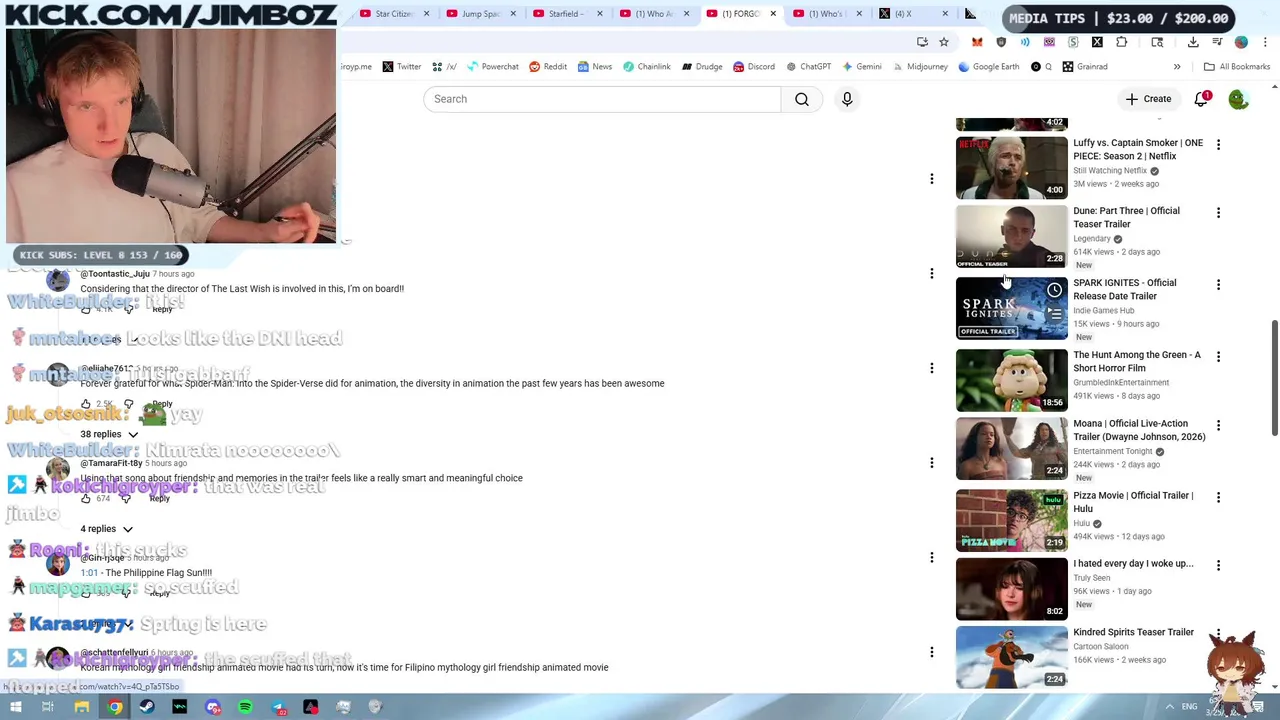Open News bookmark
Image resolution: width=1280 pixels, height=720 pixels.
point(594,67)
